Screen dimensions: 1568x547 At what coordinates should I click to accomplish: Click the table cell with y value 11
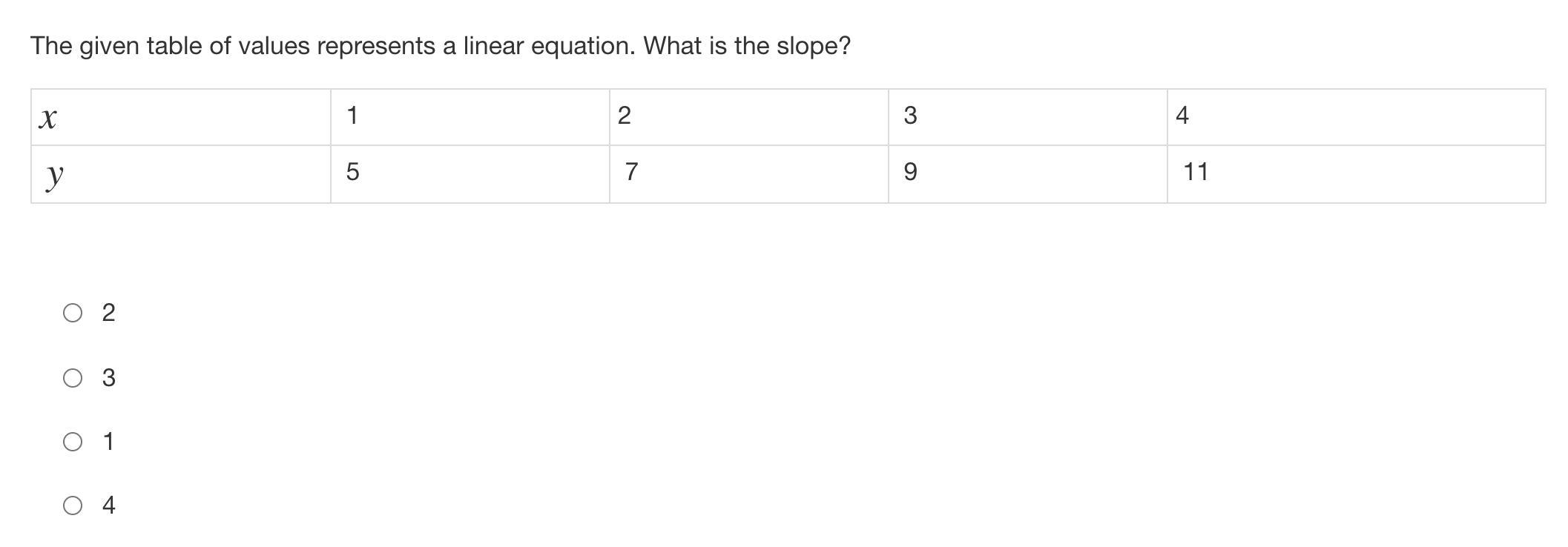point(1356,174)
